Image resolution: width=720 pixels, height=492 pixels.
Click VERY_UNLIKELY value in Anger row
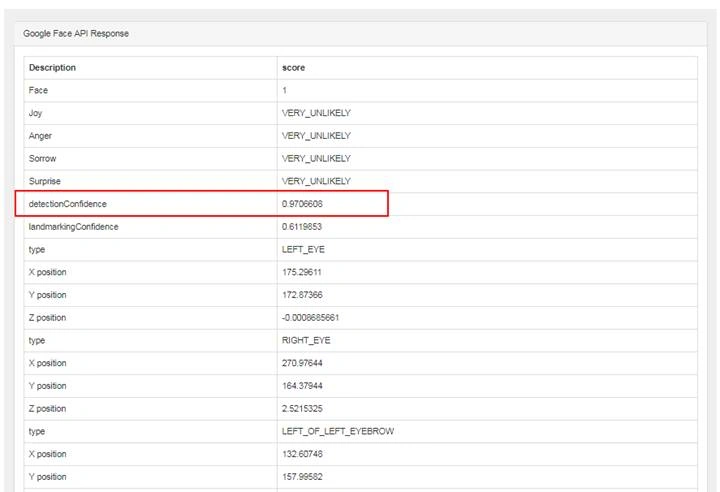[316, 136]
